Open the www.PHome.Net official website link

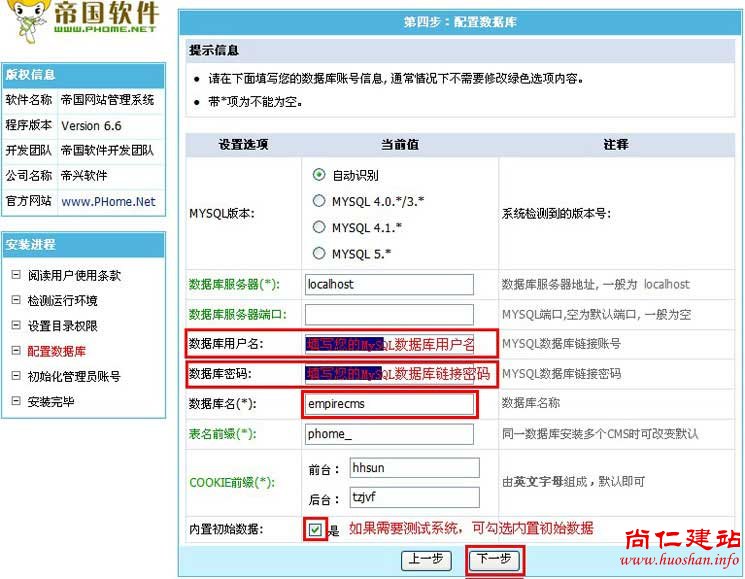point(108,201)
